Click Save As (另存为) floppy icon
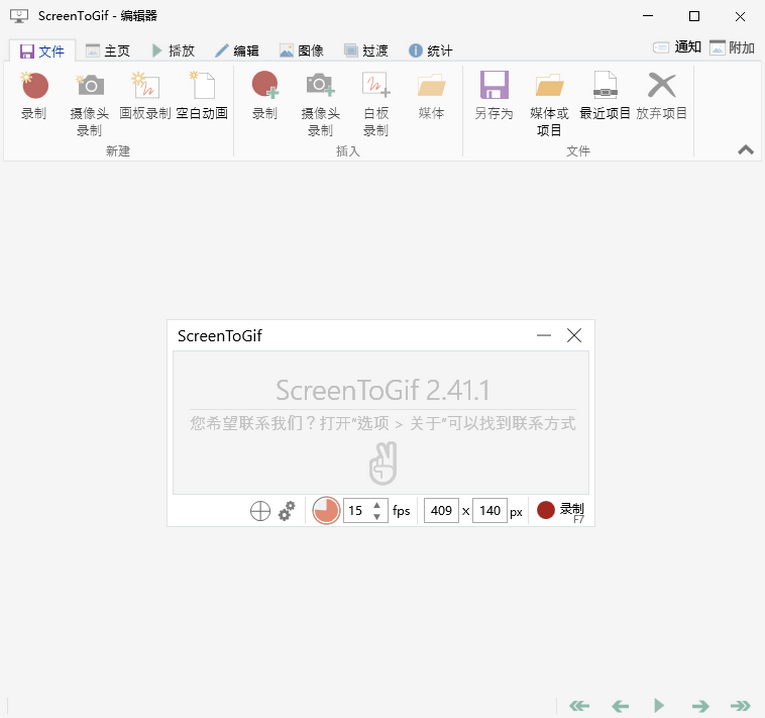765x718 pixels. (494, 97)
